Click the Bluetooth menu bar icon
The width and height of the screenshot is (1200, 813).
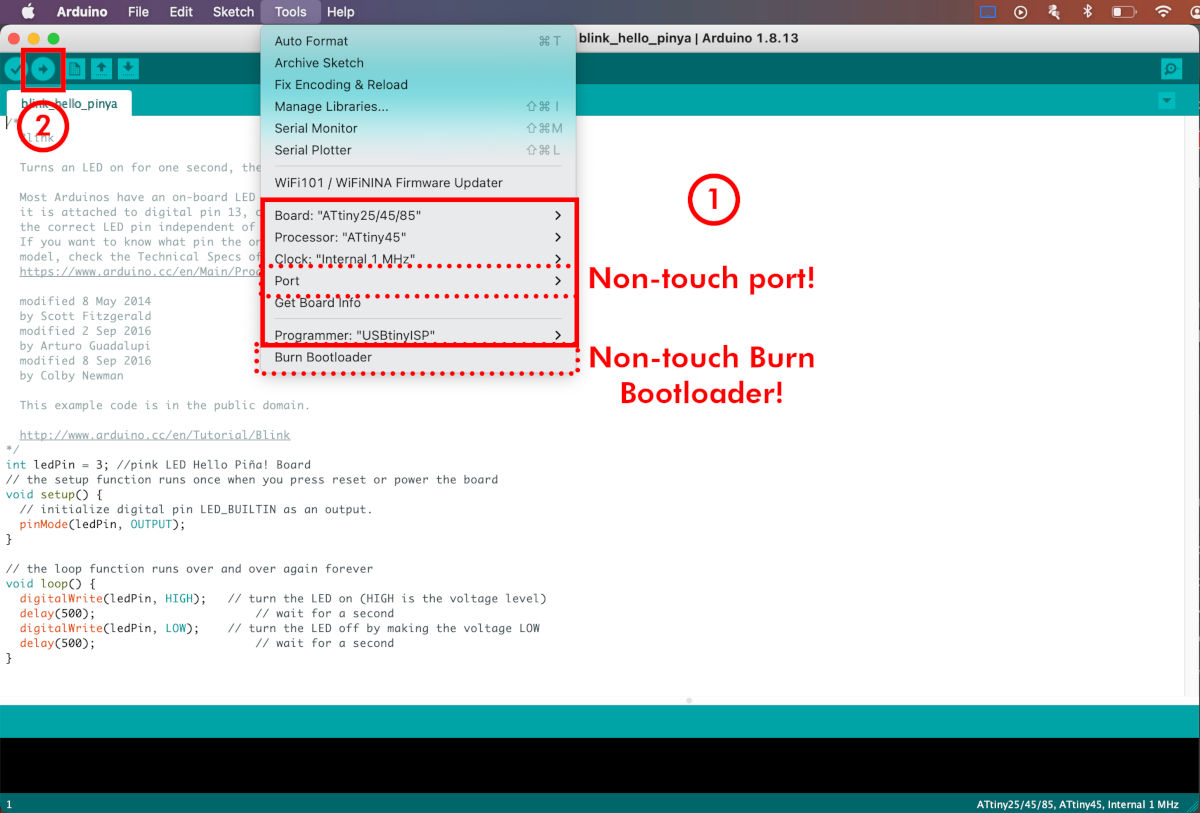click(x=1087, y=12)
